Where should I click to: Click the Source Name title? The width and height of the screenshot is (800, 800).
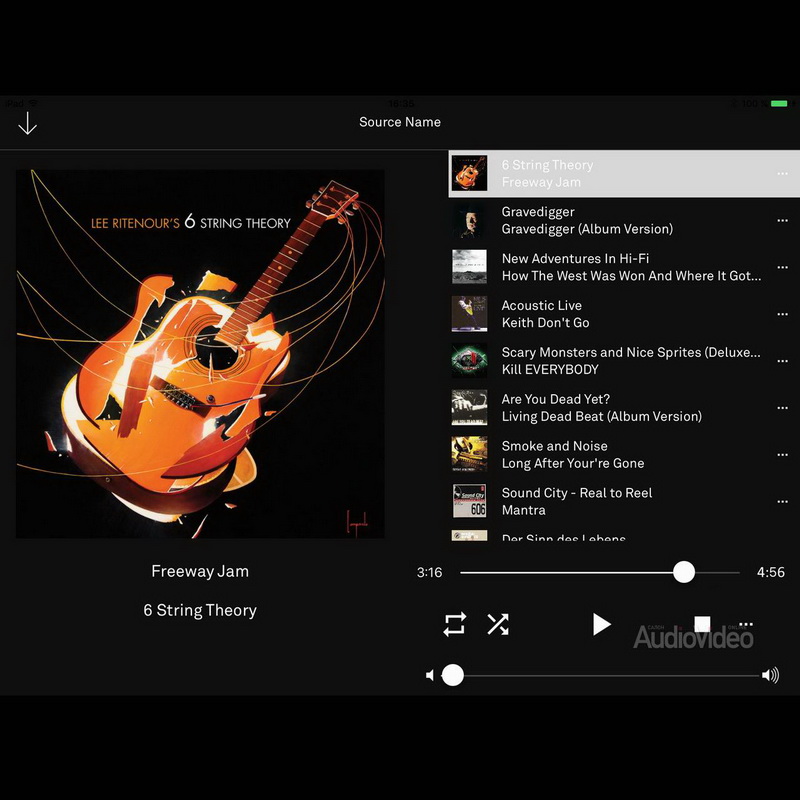[x=400, y=122]
